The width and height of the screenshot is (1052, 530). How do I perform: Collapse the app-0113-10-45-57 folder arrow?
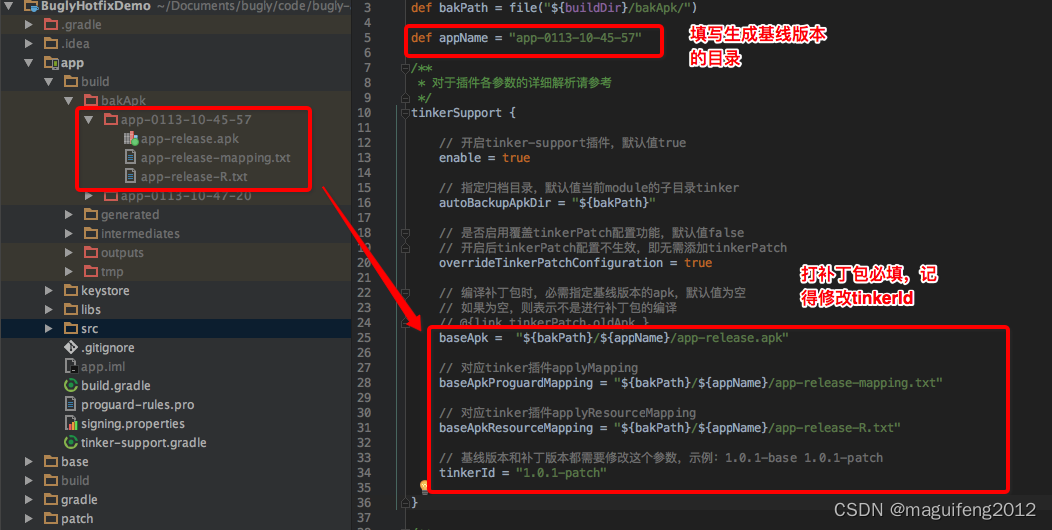tap(89, 119)
